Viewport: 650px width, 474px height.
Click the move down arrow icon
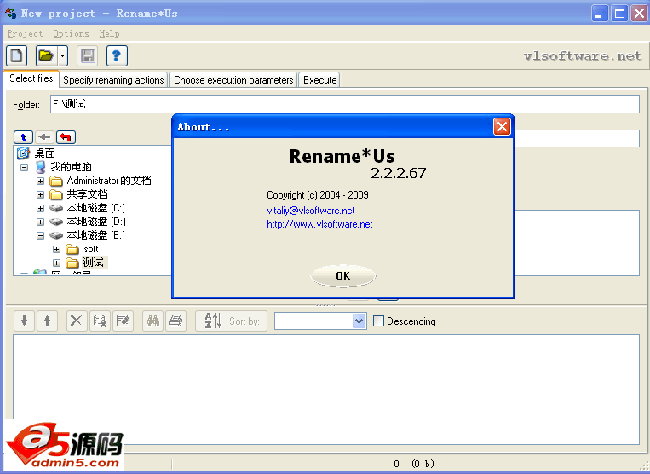tap(24, 321)
